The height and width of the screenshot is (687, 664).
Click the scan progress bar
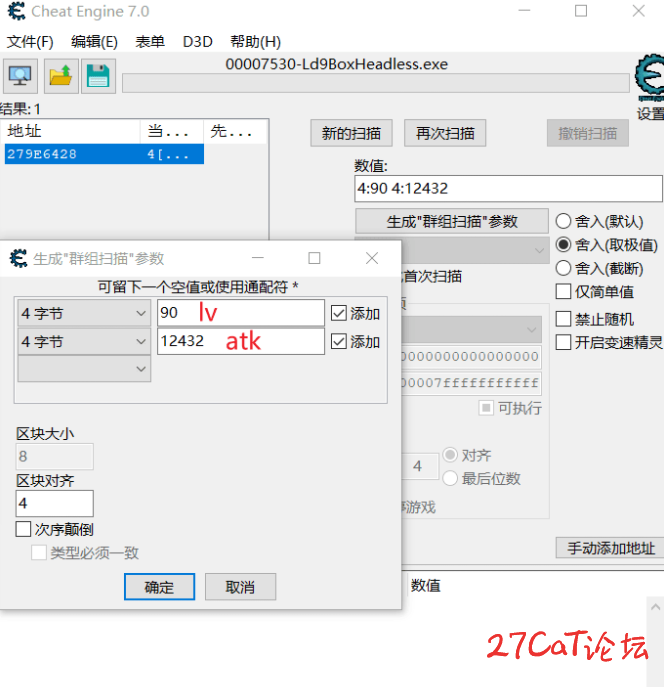(375, 83)
